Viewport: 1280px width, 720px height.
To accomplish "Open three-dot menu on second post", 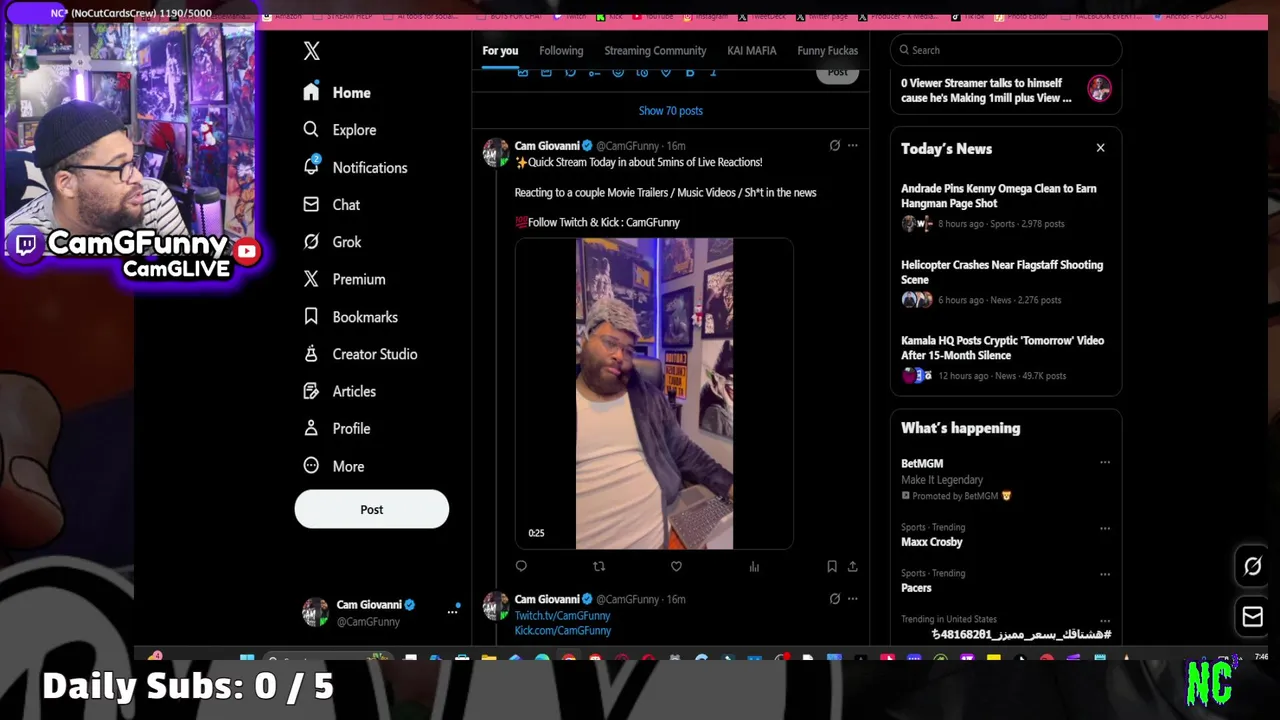I will tap(853, 599).
